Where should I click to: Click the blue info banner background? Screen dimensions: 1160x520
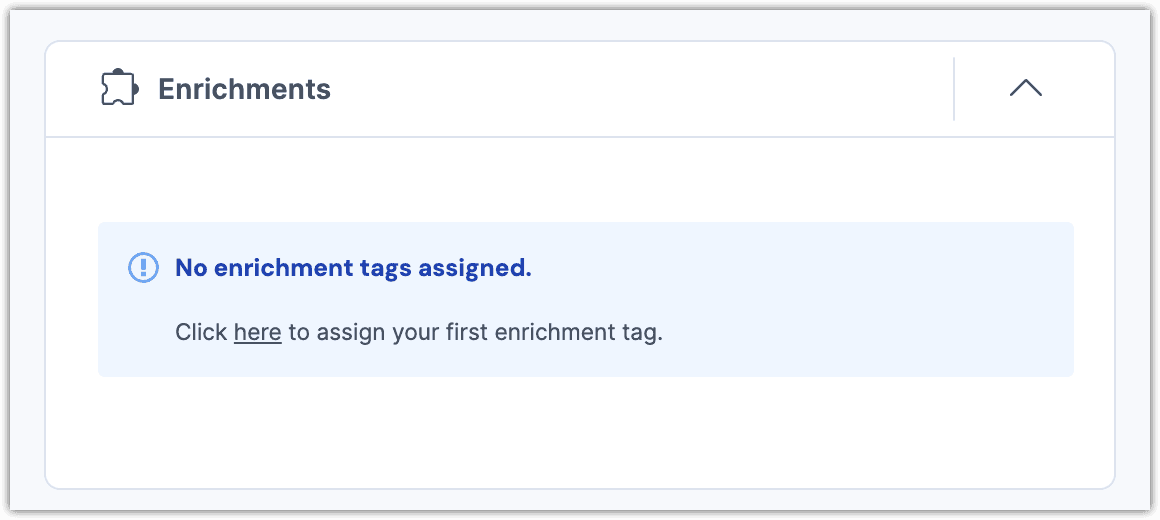(860, 300)
